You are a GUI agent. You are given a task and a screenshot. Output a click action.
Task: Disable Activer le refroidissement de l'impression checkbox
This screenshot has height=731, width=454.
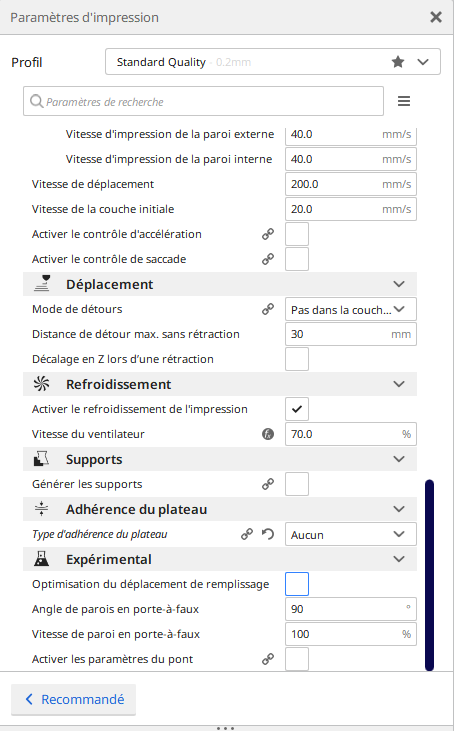click(297, 409)
